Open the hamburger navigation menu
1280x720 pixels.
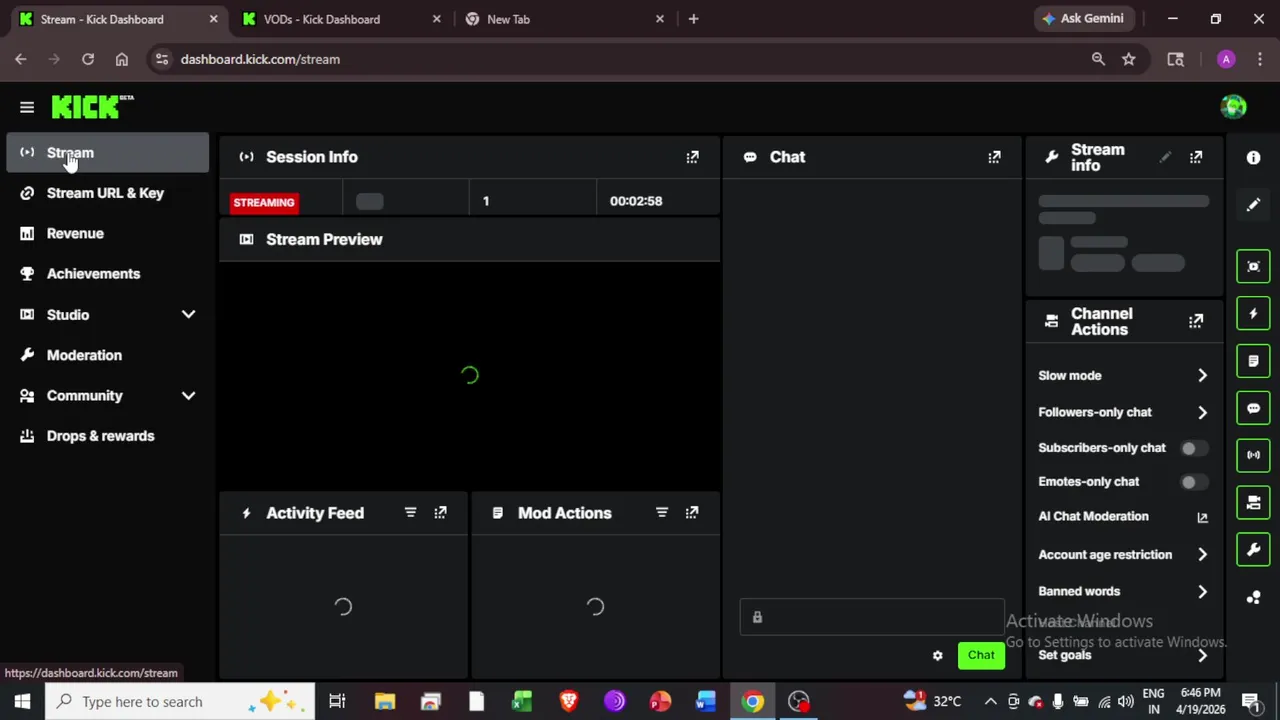point(27,107)
